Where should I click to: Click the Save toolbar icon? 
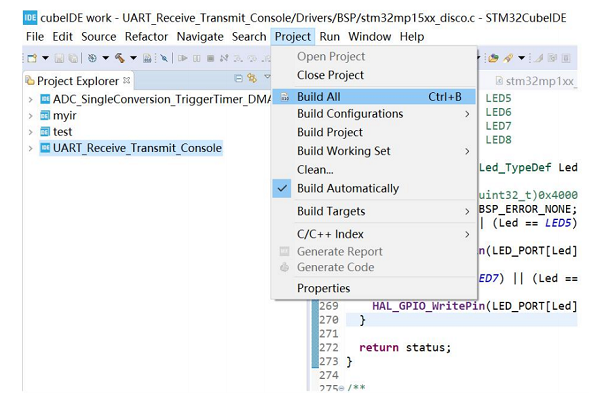pyautogui.click(x=59, y=58)
